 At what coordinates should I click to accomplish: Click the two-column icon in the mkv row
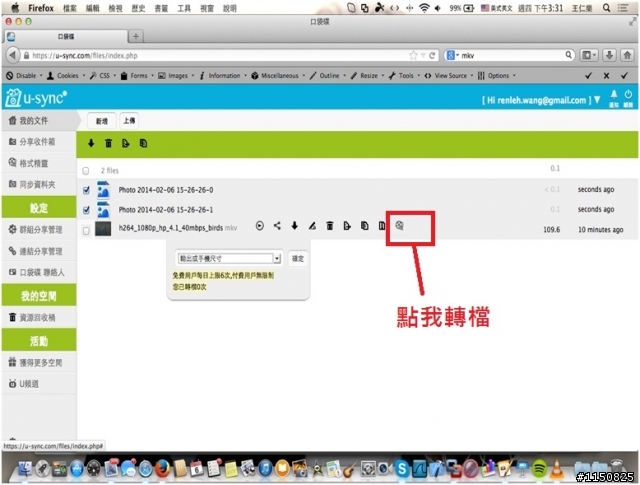click(382, 226)
